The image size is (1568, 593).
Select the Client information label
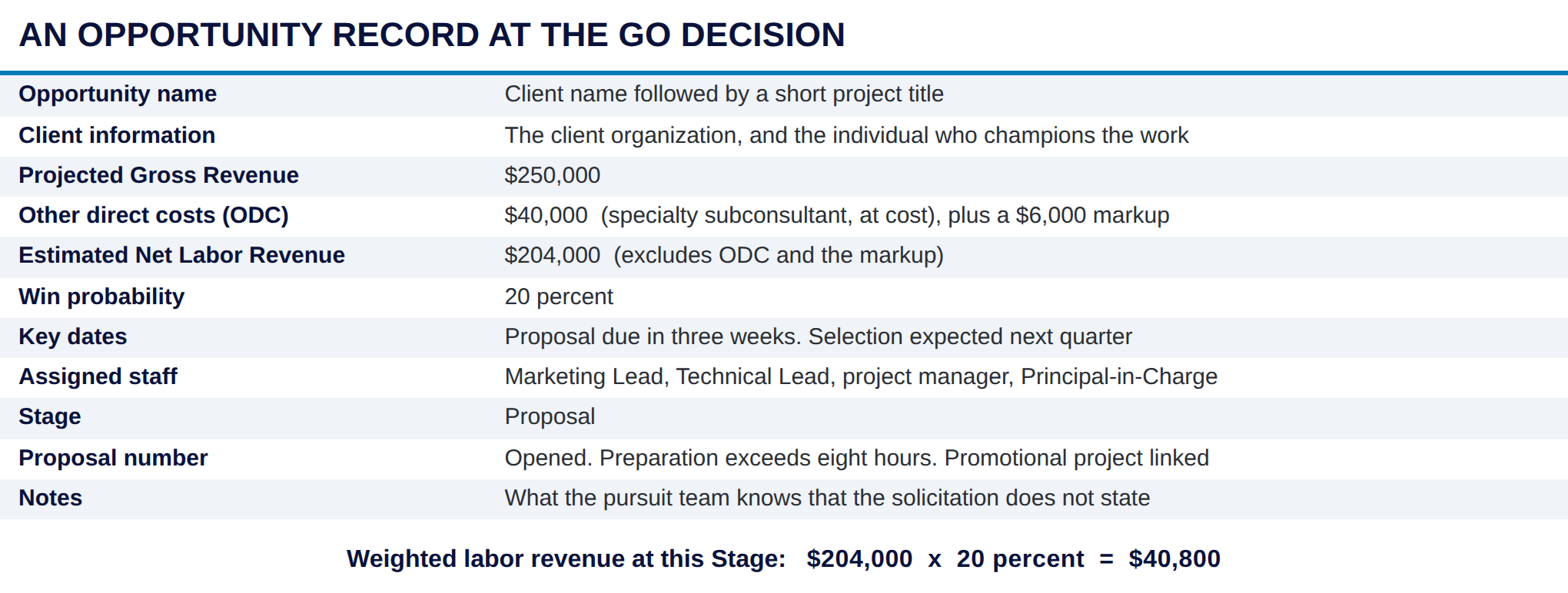pyautogui.click(x=117, y=135)
